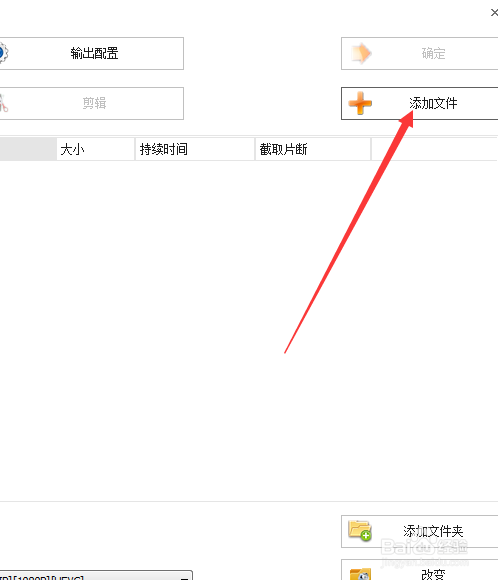Click the 改变 change folder button

[x=420, y=571]
